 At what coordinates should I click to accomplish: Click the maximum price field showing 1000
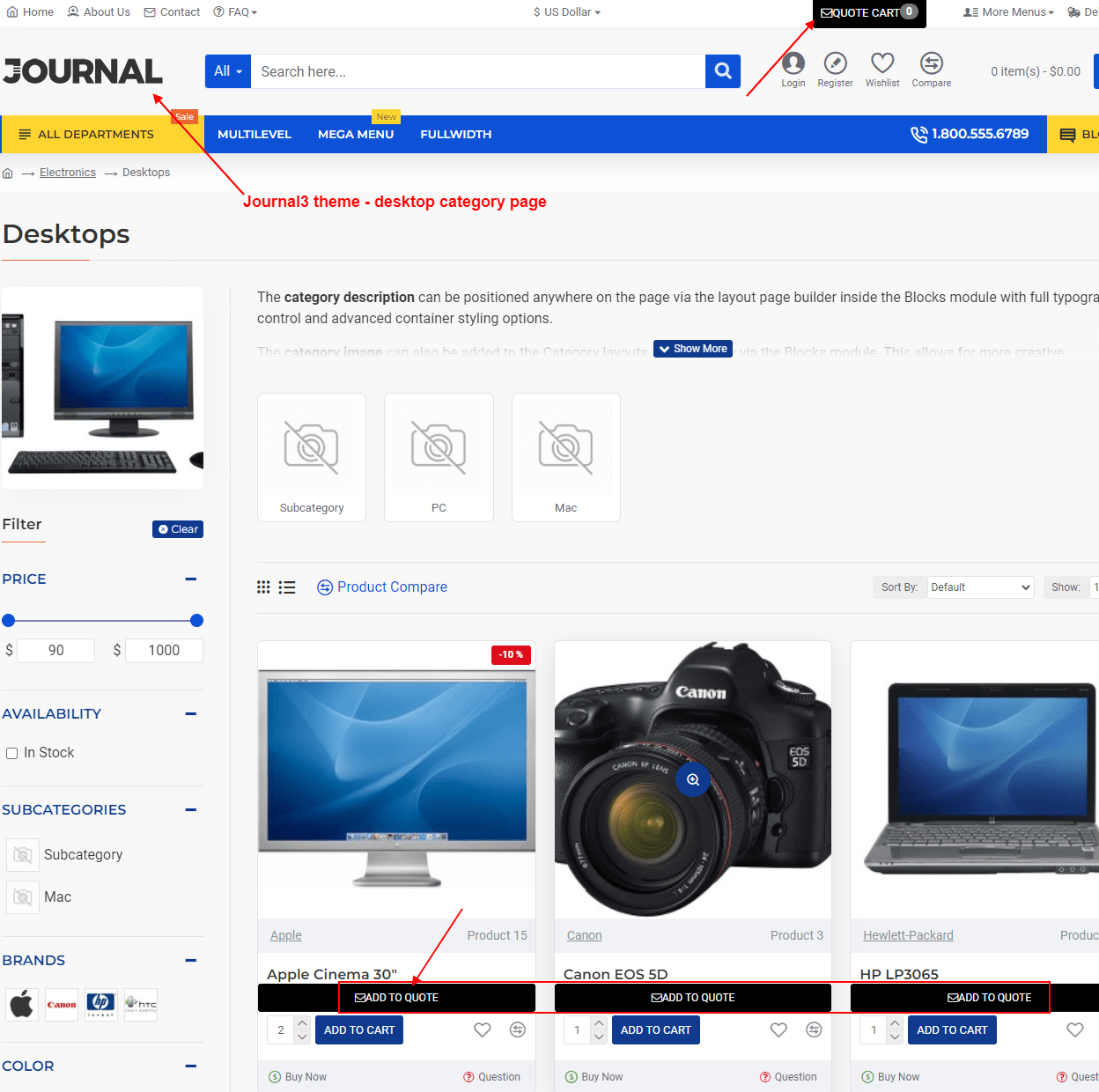[x=164, y=651]
